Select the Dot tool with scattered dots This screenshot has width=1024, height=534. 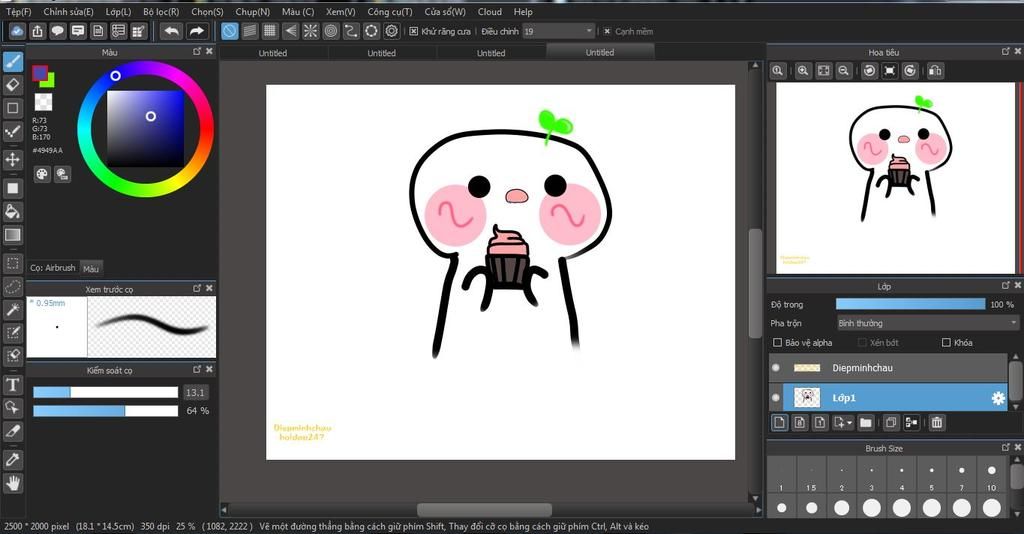(x=12, y=133)
